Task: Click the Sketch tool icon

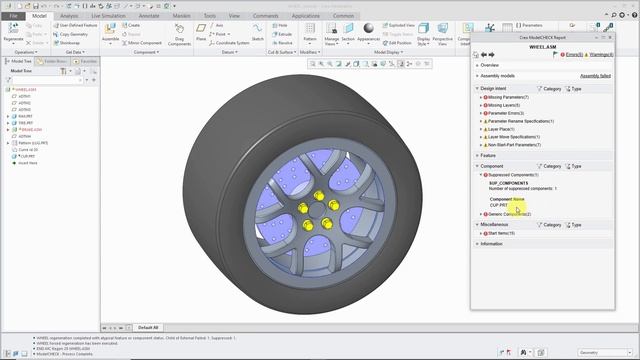Action: (x=258, y=29)
